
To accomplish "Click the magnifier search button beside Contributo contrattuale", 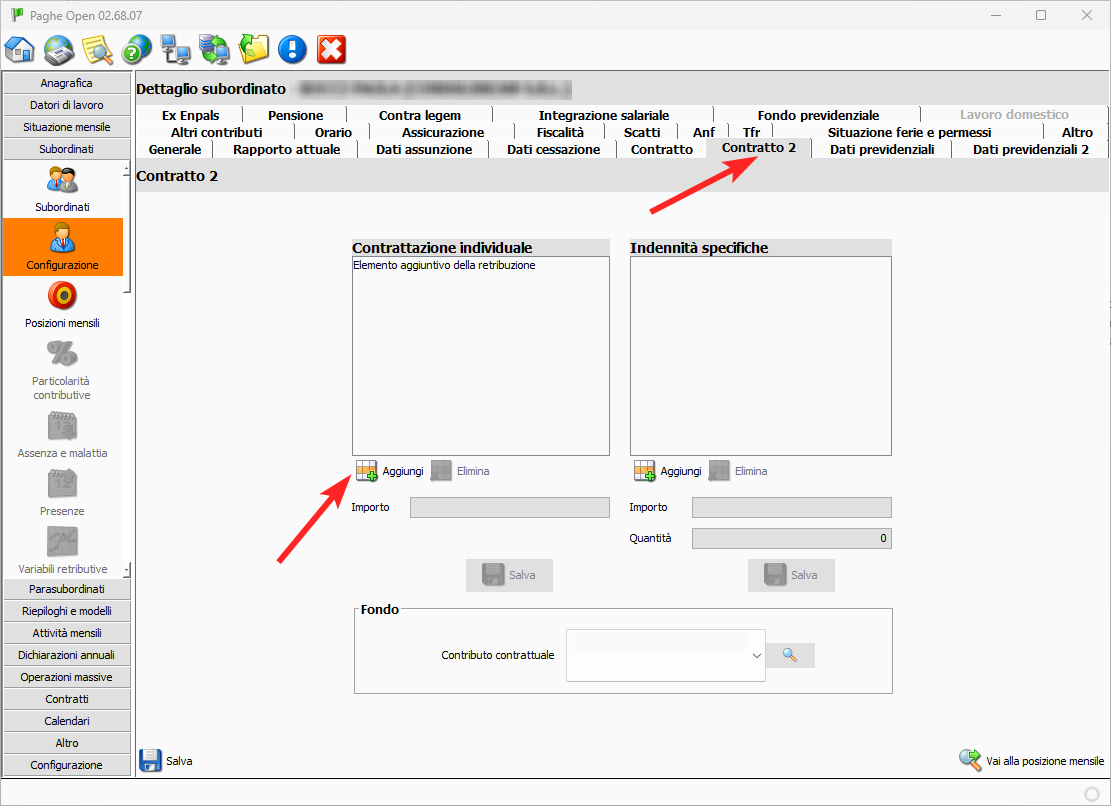I will coord(790,655).
